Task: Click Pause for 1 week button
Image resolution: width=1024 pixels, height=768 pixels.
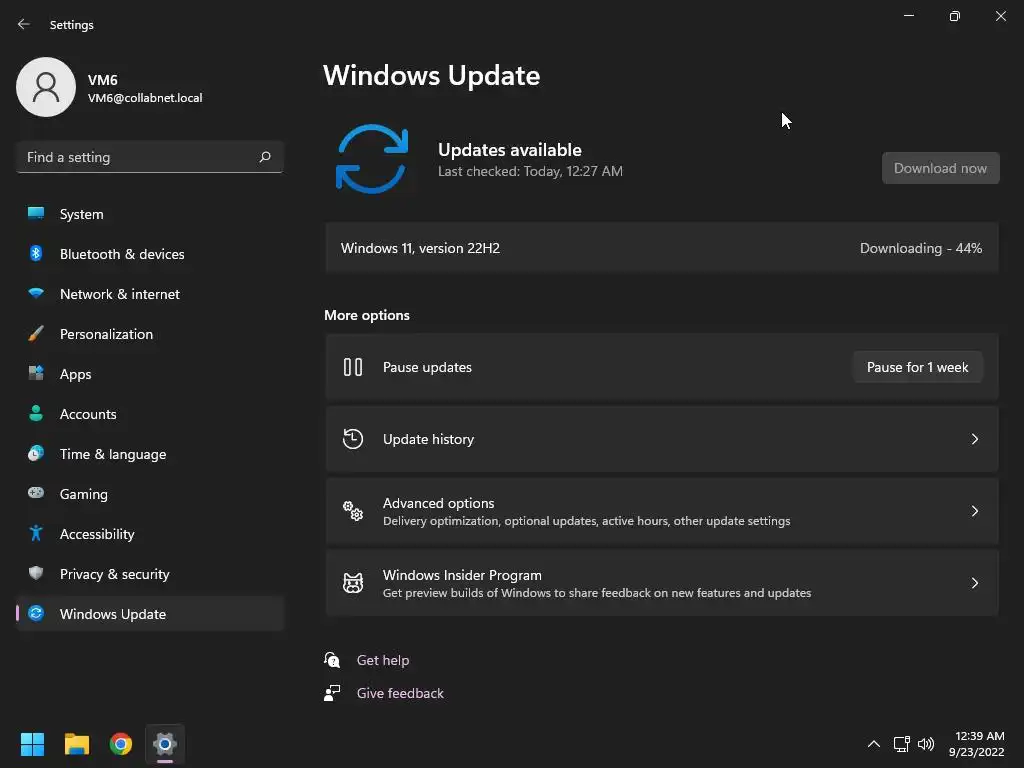Action: click(918, 367)
